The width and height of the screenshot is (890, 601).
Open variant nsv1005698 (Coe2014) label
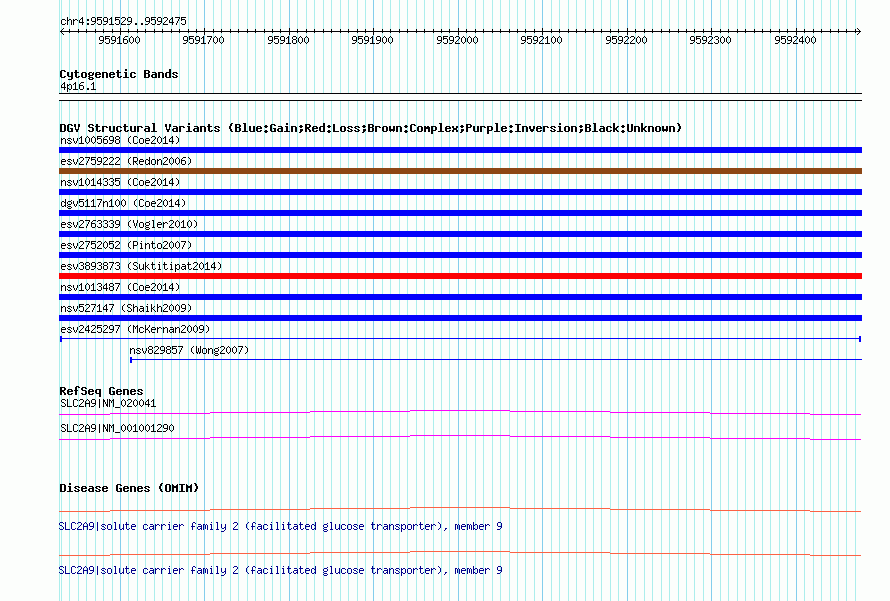pyautogui.click(x=120, y=140)
